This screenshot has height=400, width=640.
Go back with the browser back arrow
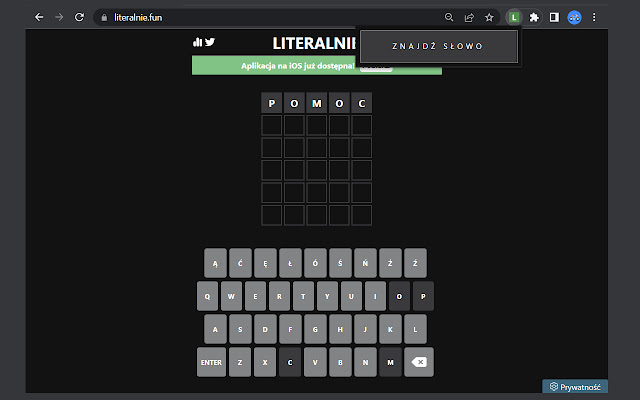[39, 17]
